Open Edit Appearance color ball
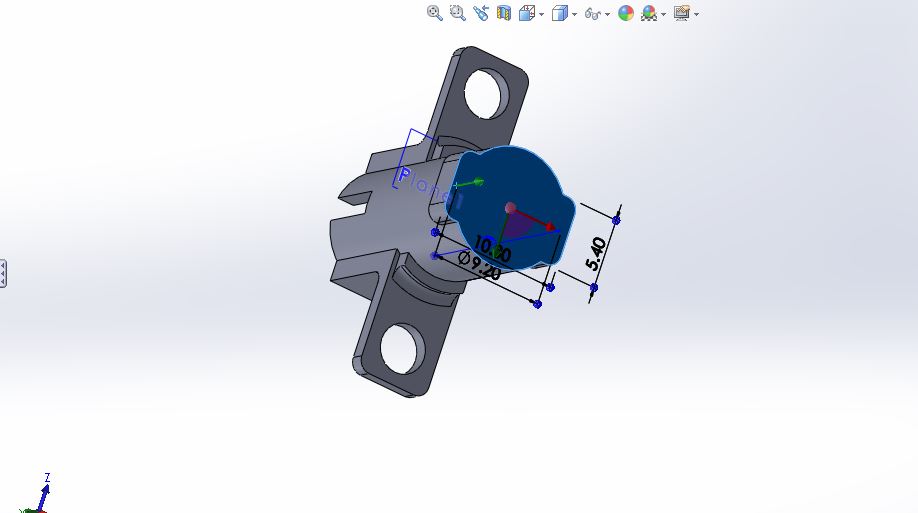This screenshot has width=918, height=513. (626, 13)
